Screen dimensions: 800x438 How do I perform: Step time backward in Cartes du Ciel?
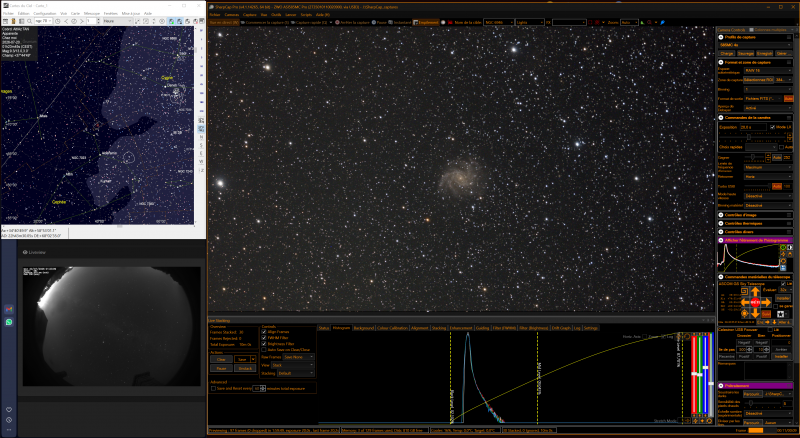[x=66, y=21]
